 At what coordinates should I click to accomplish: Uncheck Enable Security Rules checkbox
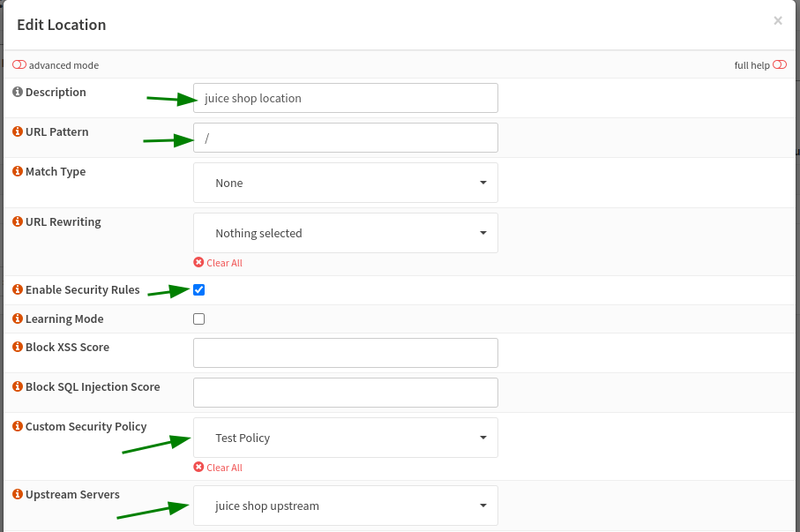(x=199, y=290)
